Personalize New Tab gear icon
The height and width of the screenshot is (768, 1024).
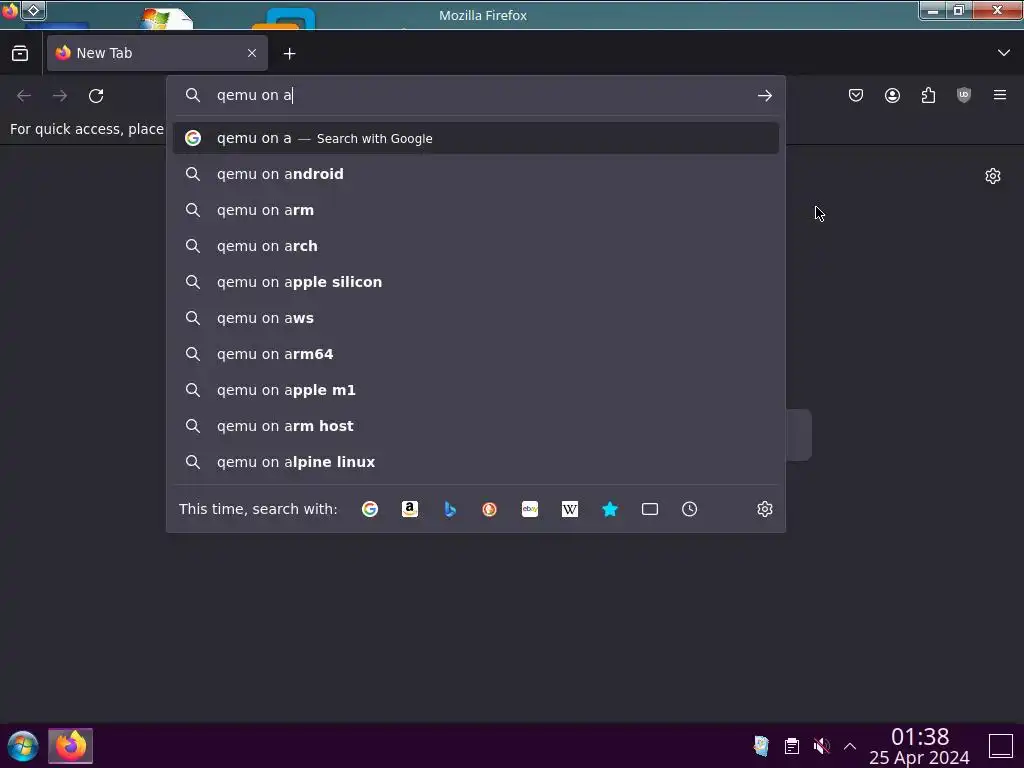993,176
